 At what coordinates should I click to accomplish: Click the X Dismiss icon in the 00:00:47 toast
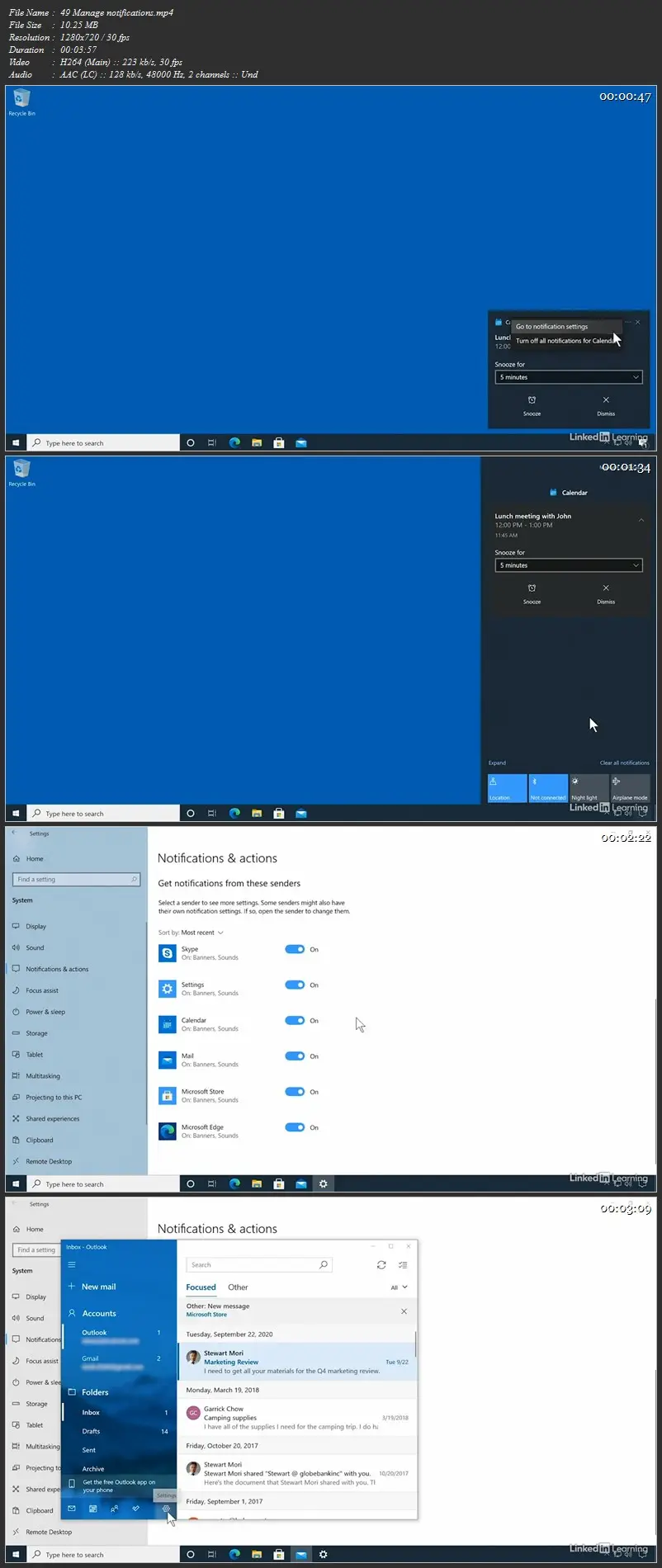[606, 400]
